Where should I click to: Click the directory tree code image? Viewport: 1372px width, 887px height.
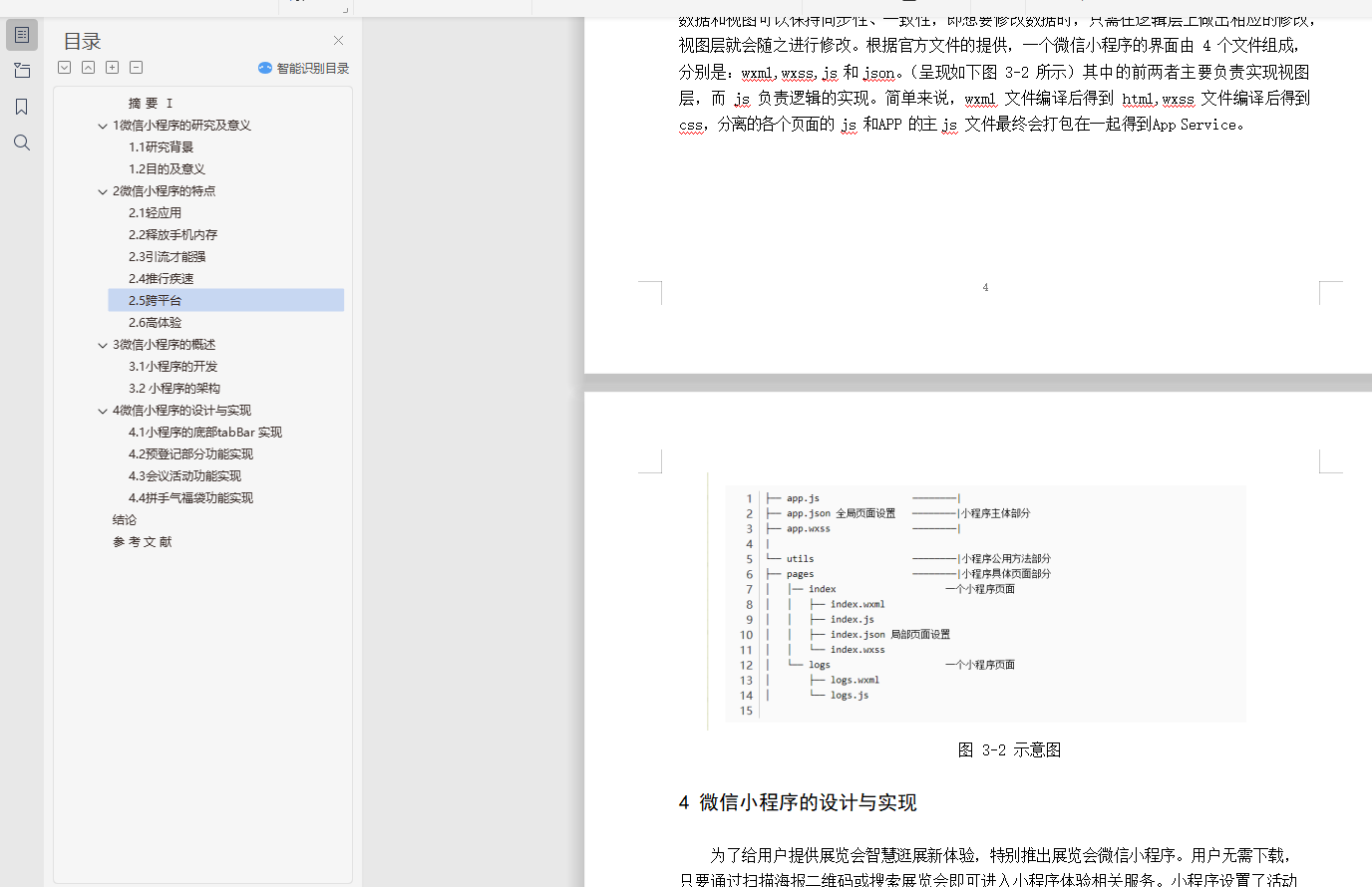pos(985,603)
